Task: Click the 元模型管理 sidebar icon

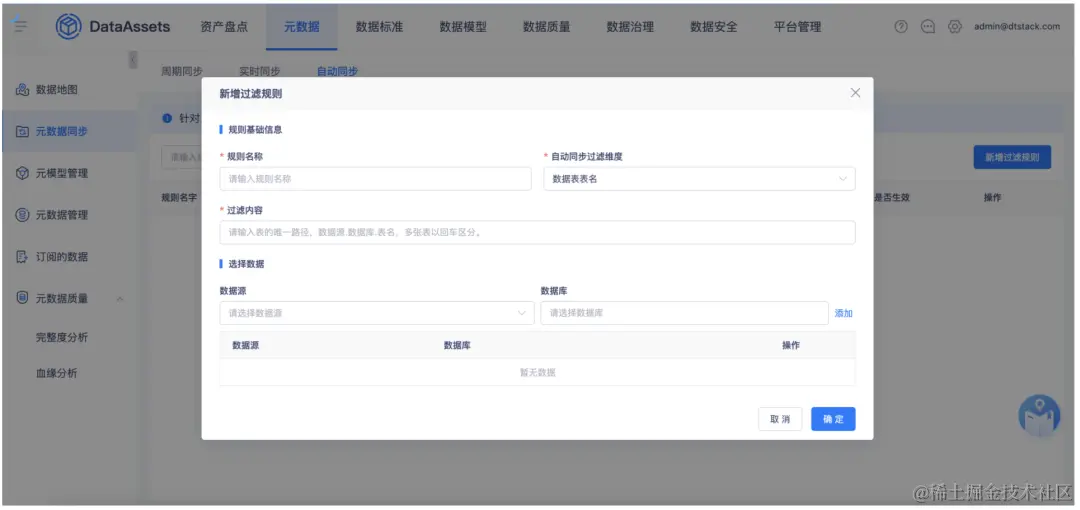Action: [22, 173]
